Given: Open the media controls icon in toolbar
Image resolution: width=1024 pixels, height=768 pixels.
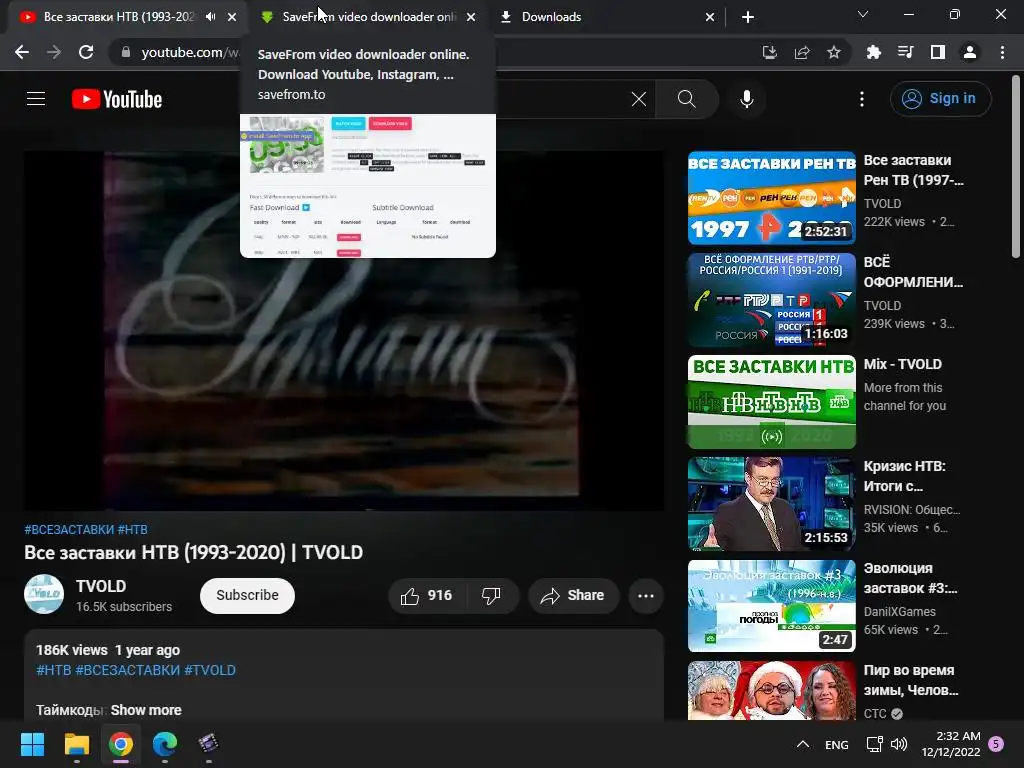Looking at the screenshot, I should pos(905,52).
